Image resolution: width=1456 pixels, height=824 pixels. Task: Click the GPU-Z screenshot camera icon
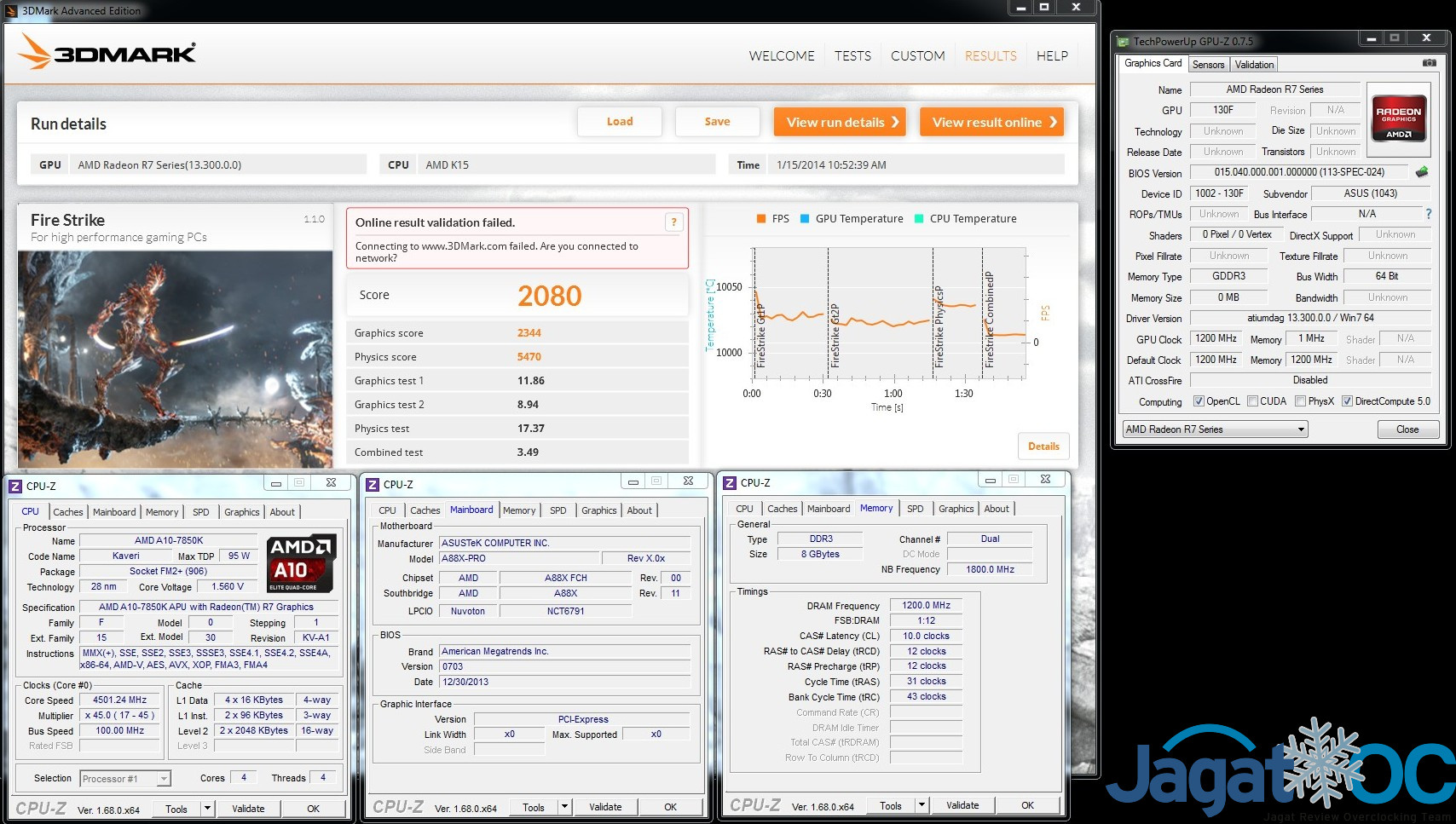(x=1430, y=63)
